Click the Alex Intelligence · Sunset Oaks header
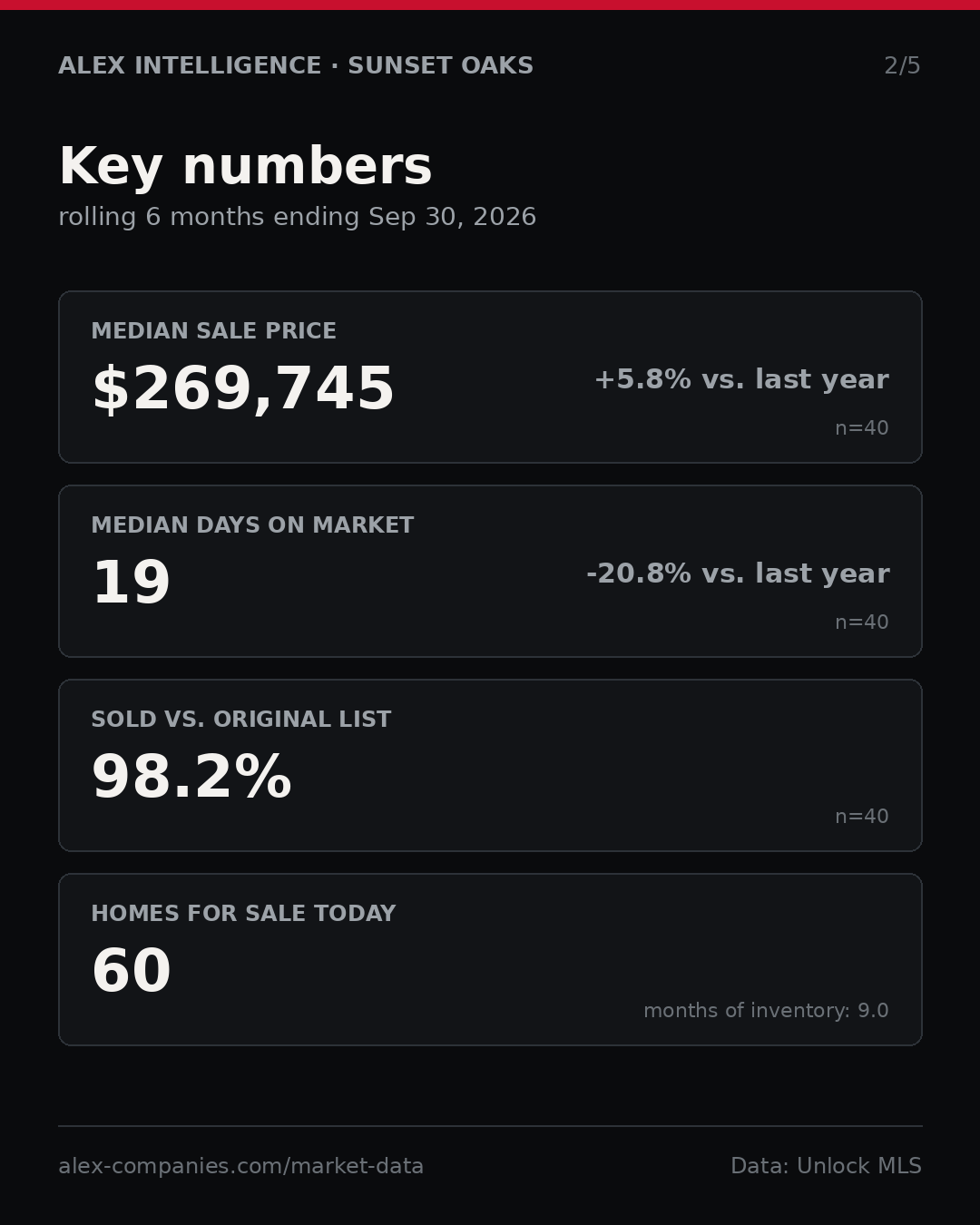Screen dimensions: 980x1225 (x=296, y=66)
